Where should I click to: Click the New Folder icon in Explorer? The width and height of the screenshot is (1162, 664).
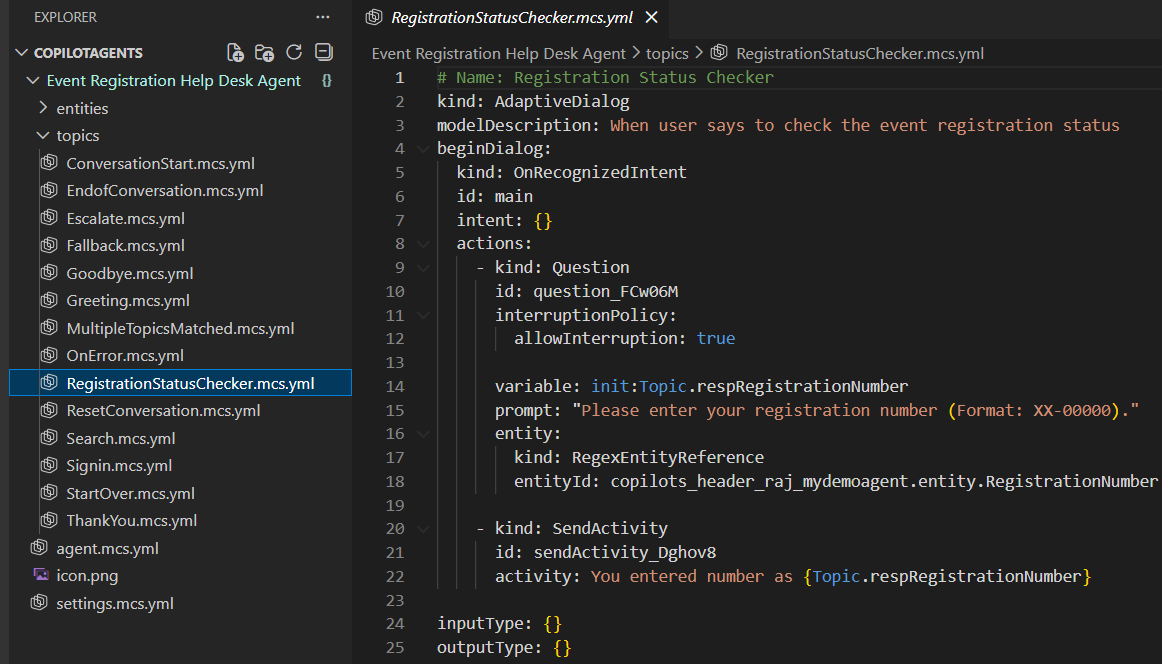264,53
